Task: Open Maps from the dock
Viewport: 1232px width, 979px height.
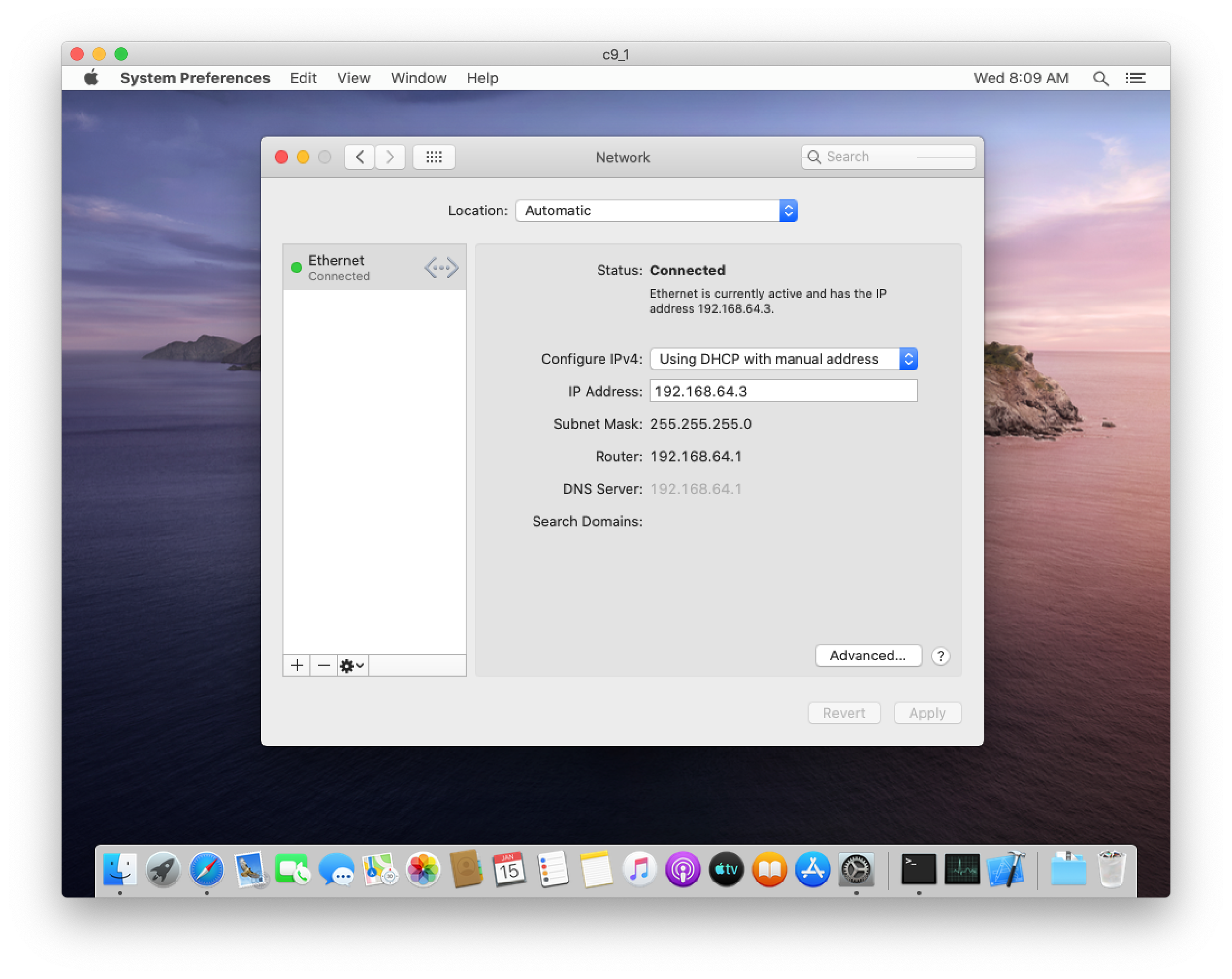Action: point(380,869)
